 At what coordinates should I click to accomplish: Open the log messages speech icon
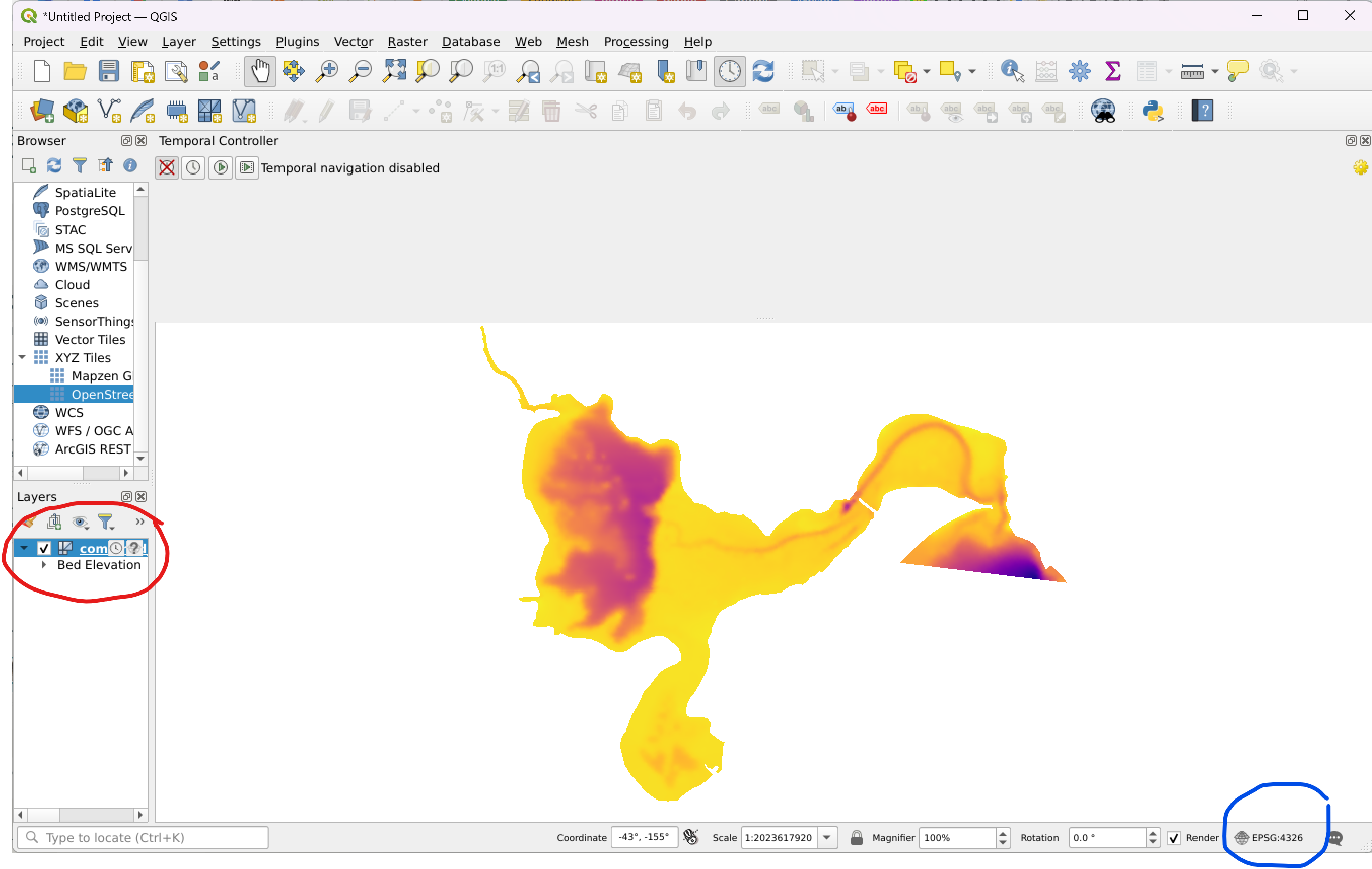[x=1335, y=838]
